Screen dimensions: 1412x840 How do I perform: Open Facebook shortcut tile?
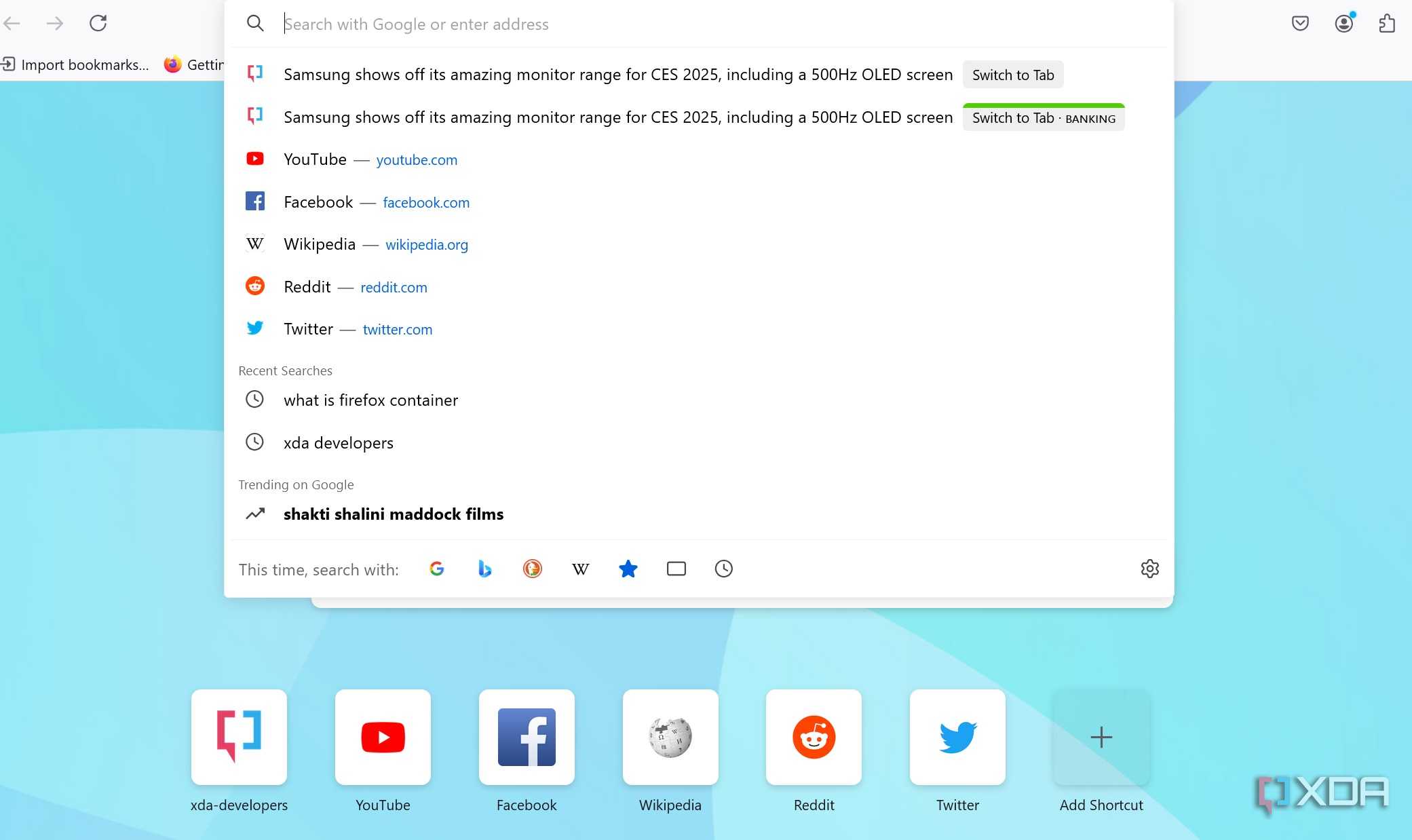(x=527, y=737)
